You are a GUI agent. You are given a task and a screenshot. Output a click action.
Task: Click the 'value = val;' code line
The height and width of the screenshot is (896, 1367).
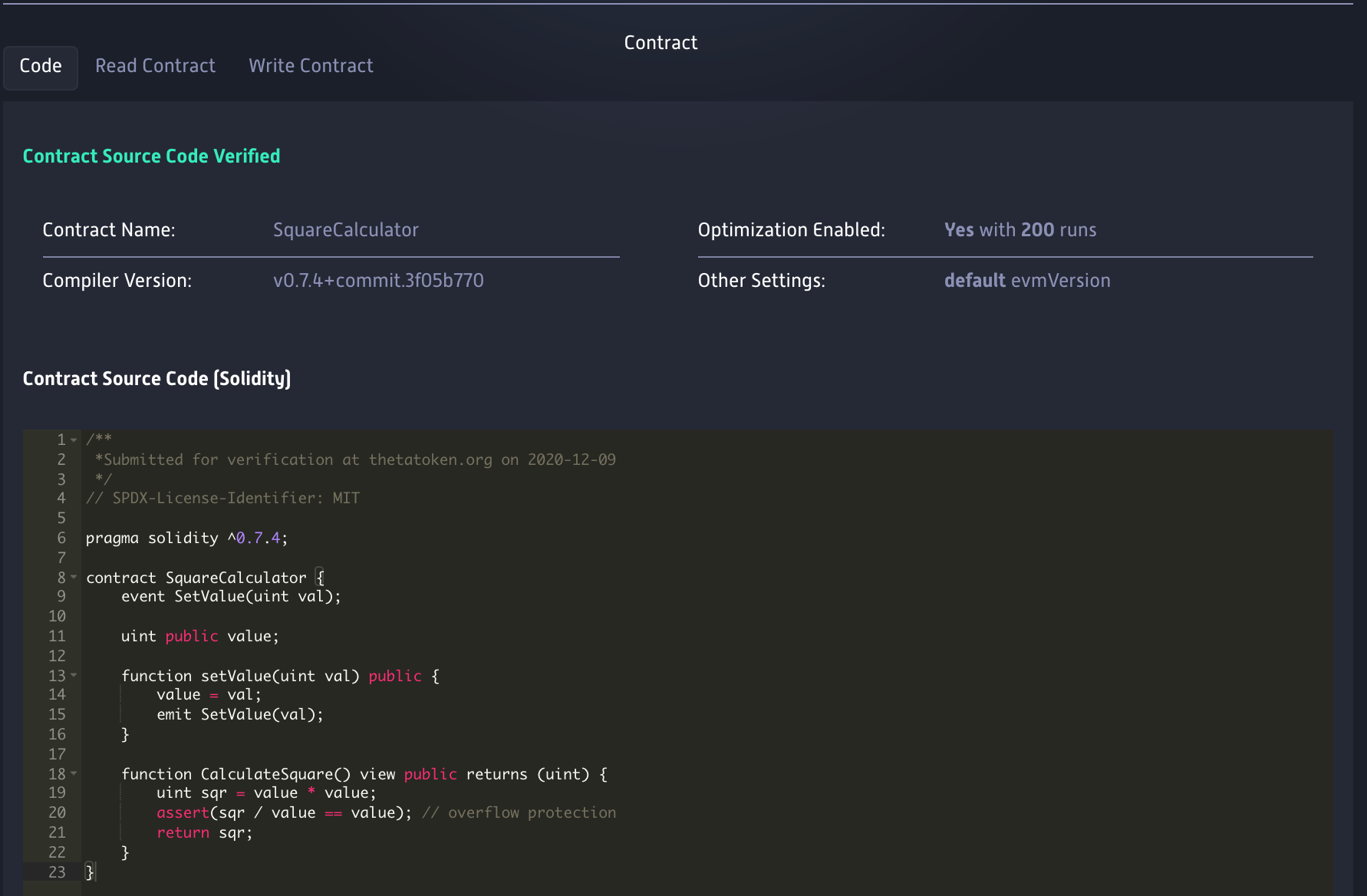209,695
